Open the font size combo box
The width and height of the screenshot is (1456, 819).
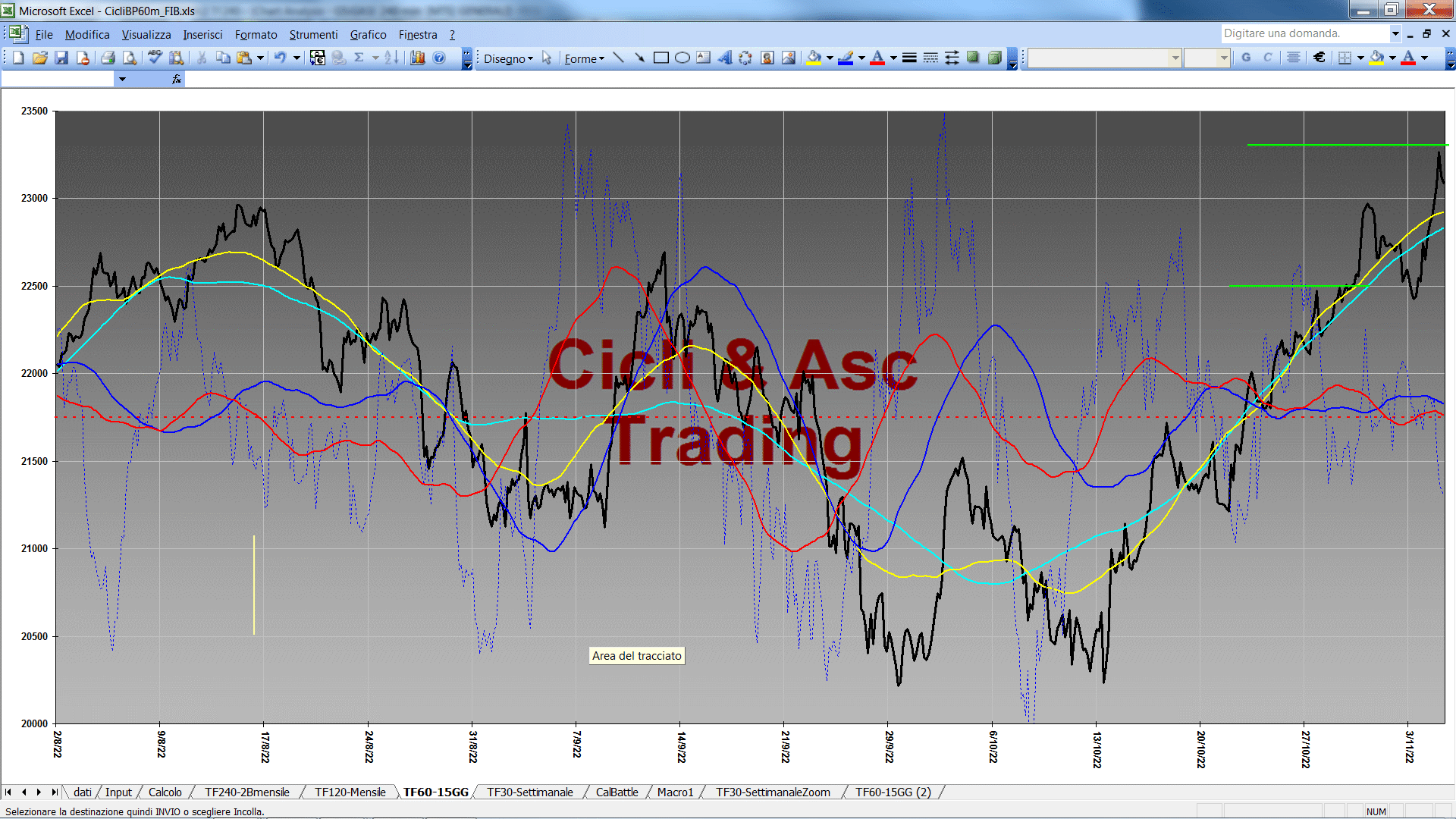[x=1207, y=58]
